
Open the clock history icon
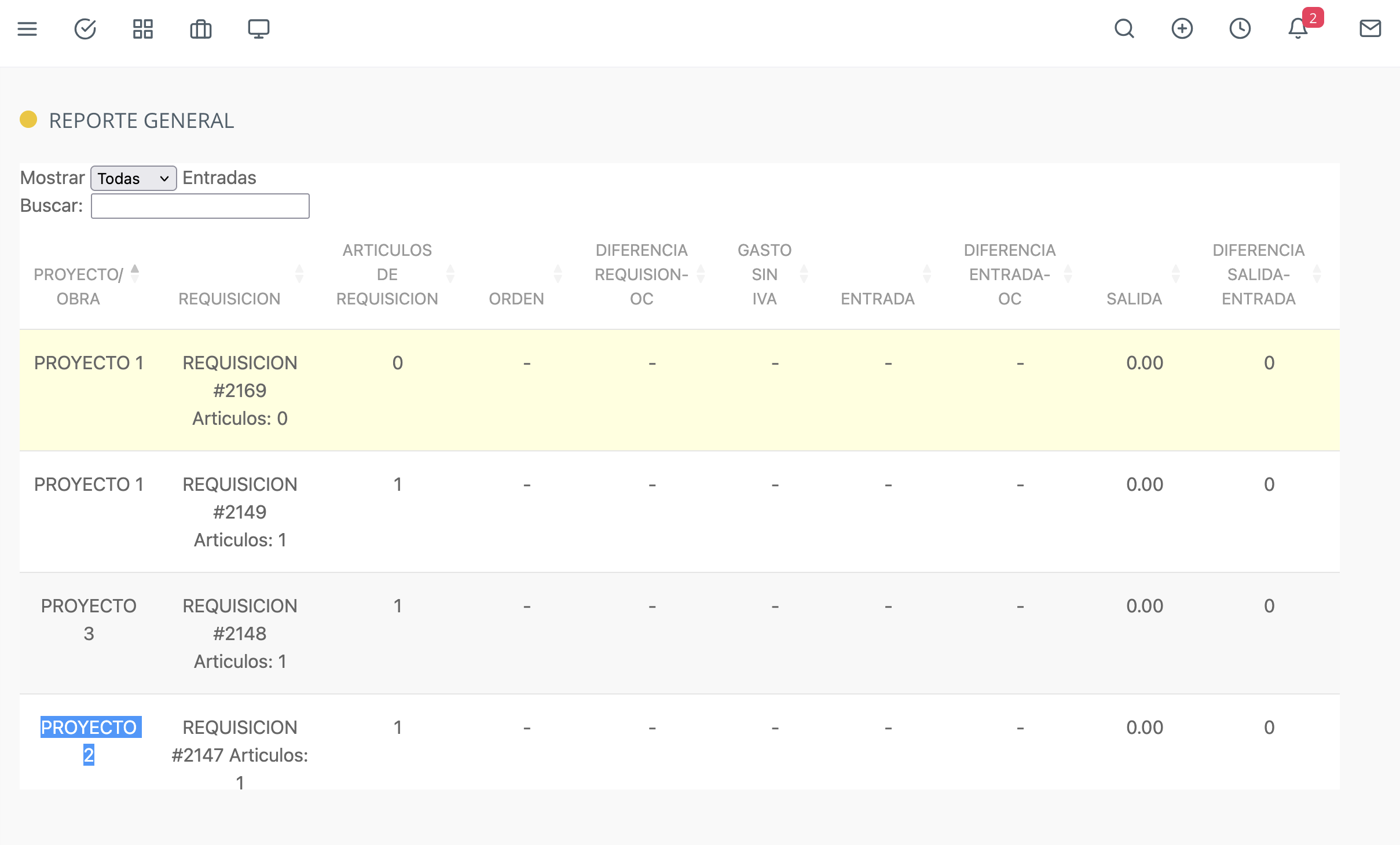(1240, 29)
